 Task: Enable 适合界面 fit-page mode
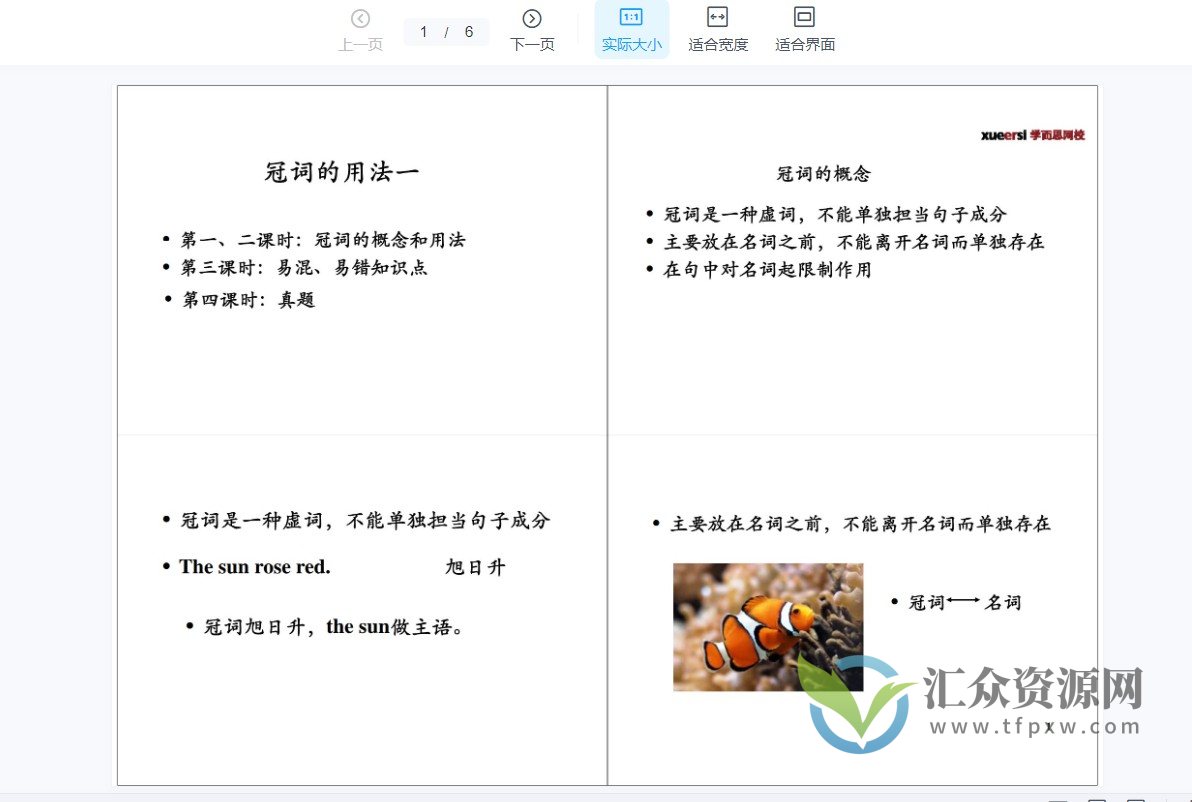point(803,30)
